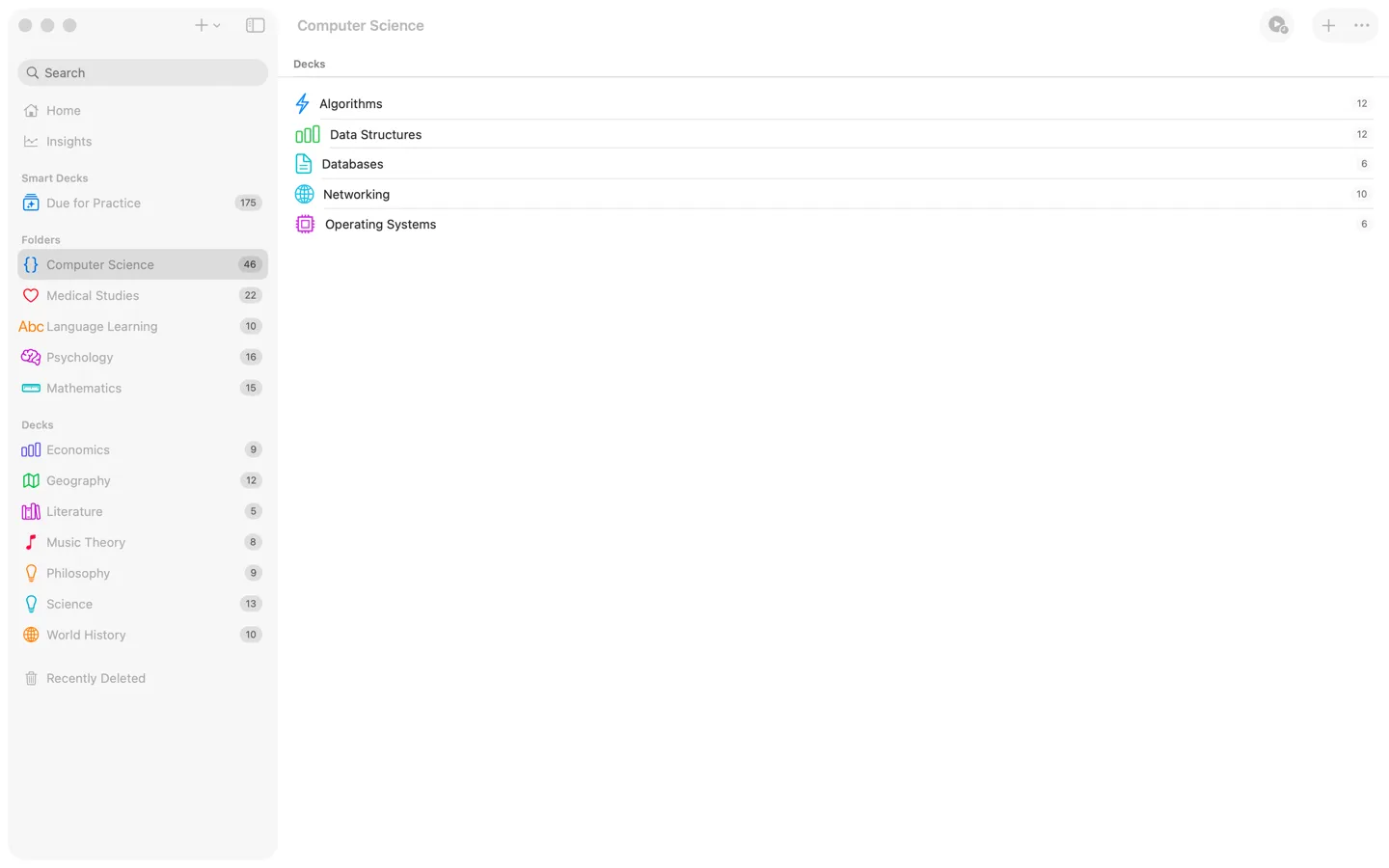
Task: Select the Language Learning folder
Action: click(x=143, y=326)
